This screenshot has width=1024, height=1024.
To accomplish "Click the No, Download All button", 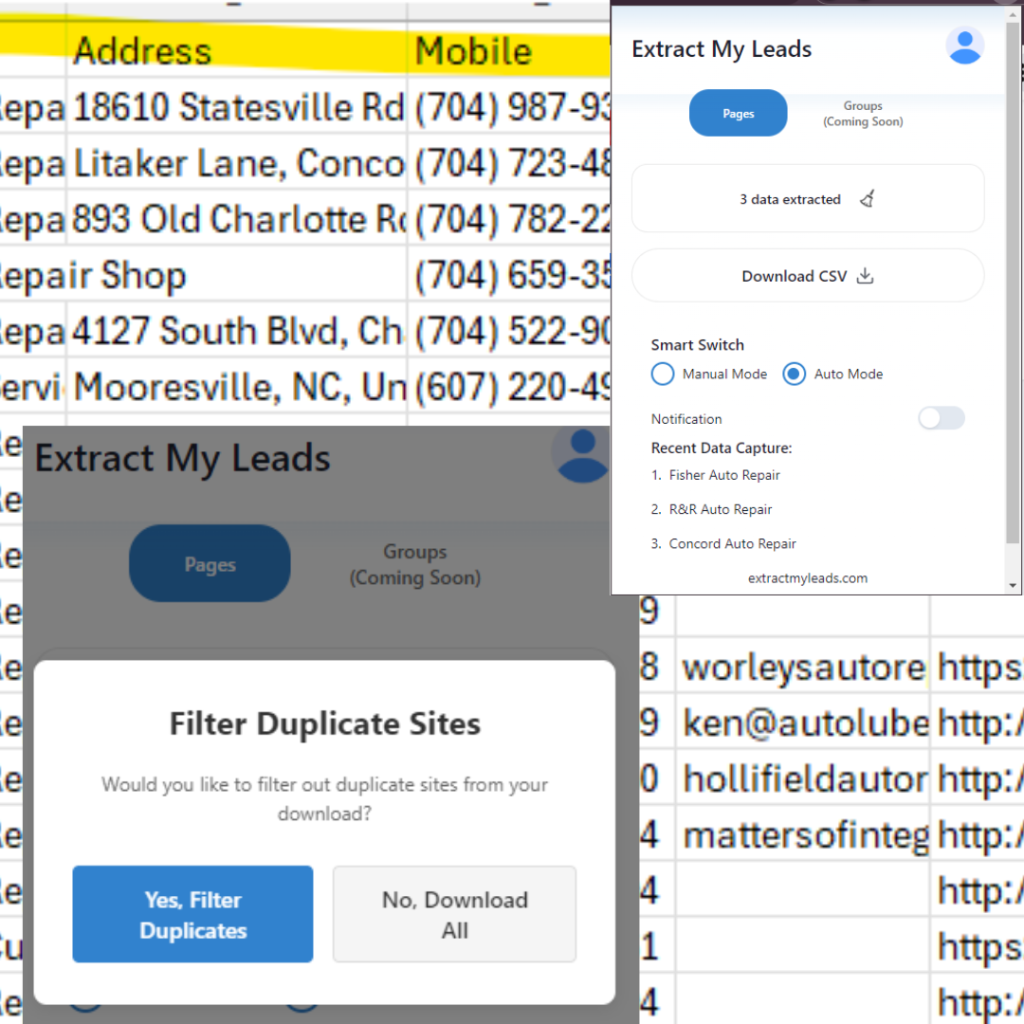I will point(454,913).
